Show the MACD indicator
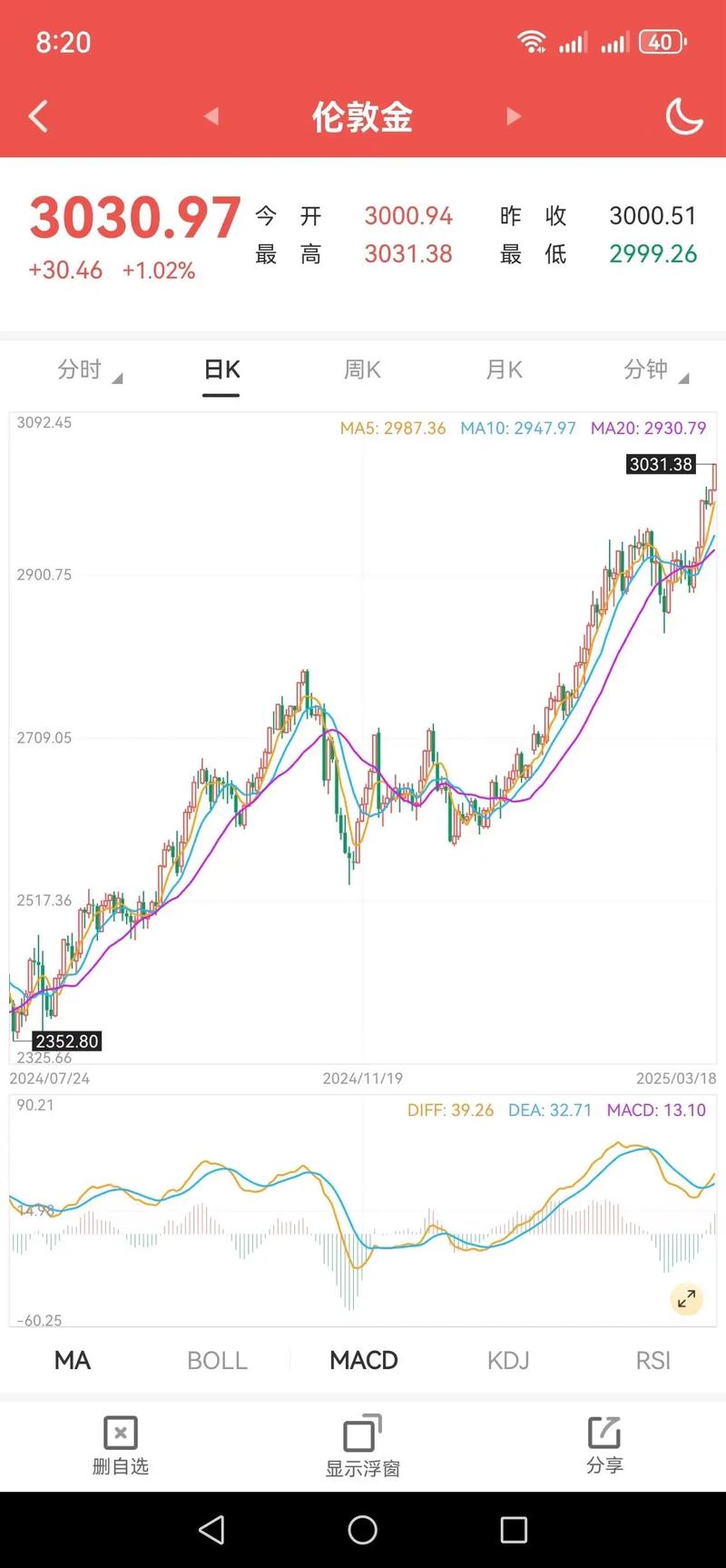 tap(362, 1360)
